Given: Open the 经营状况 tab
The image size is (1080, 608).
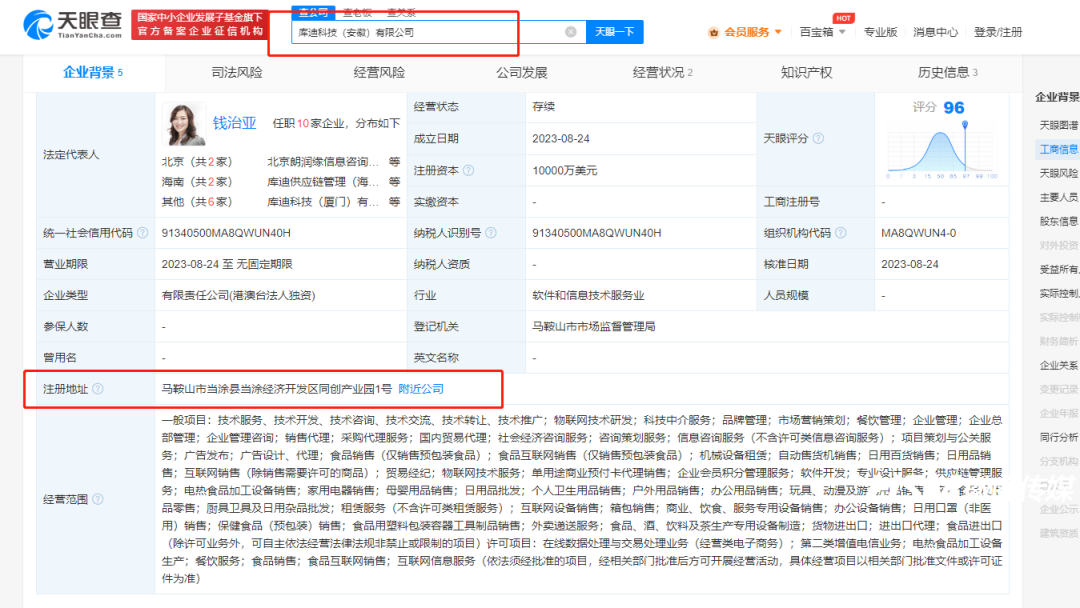Looking at the screenshot, I should 663,72.
